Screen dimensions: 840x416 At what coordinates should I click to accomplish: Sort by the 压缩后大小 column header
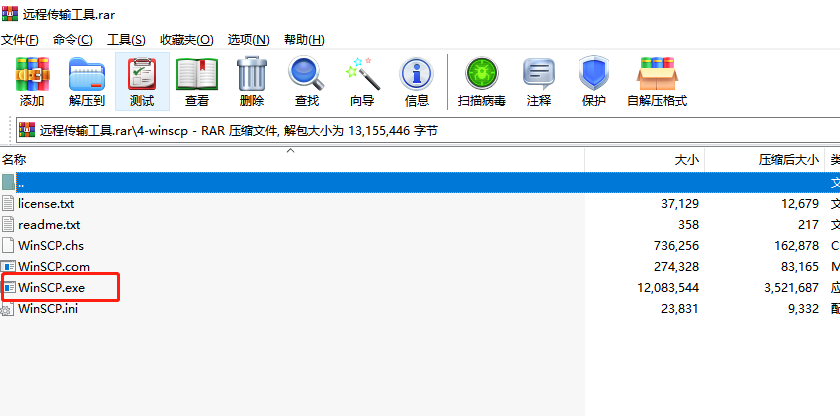764,160
